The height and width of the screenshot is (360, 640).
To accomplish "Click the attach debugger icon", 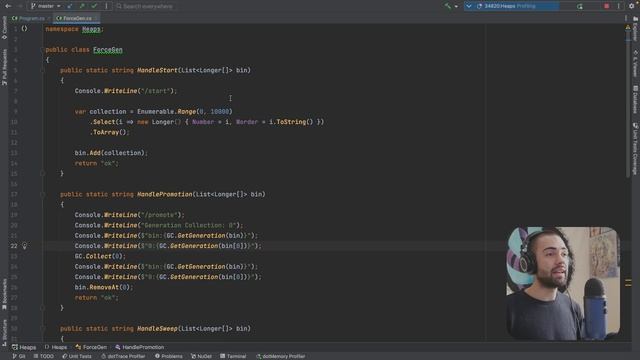I will point(580,6).
